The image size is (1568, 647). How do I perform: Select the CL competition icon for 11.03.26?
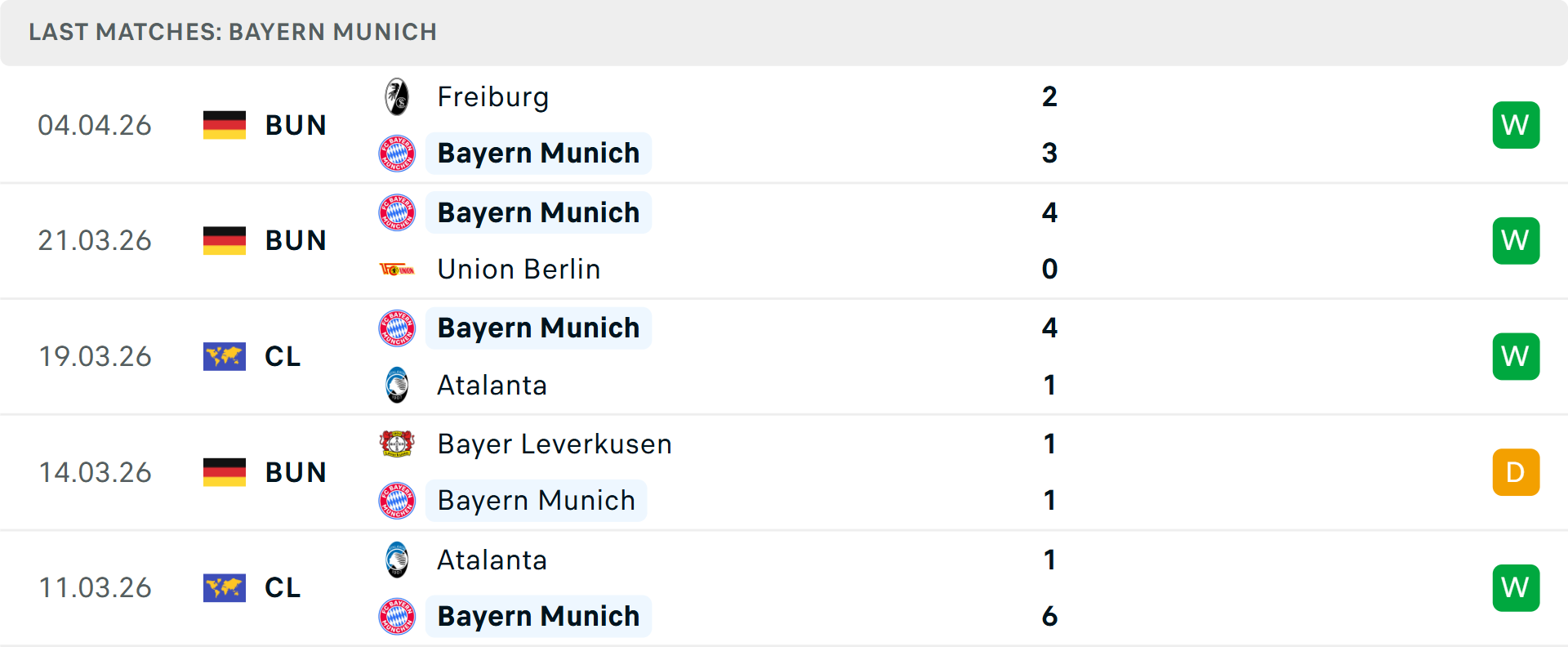coord(225,587)
